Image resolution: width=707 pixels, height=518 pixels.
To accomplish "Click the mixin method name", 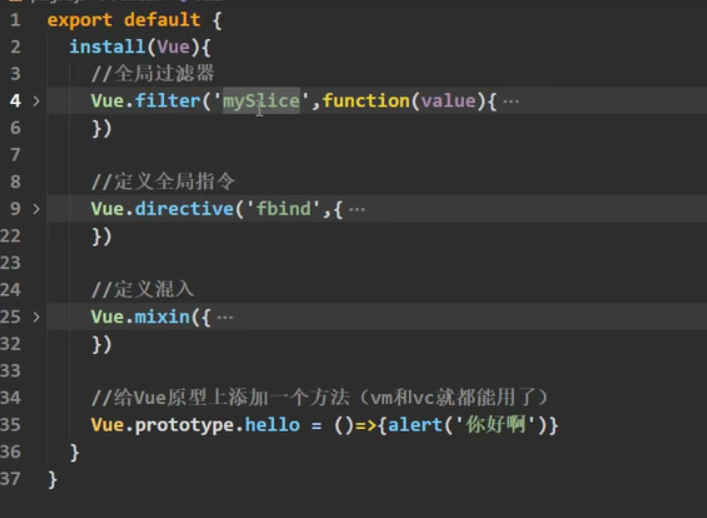I will pyautogui.click(x=162, y=317).
